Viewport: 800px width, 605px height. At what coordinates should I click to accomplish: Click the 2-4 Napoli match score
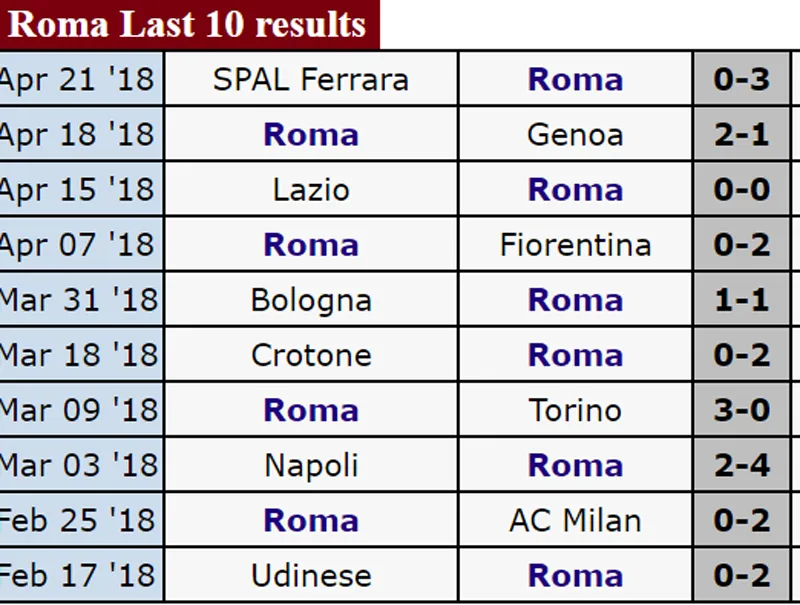tap(741, 465)
